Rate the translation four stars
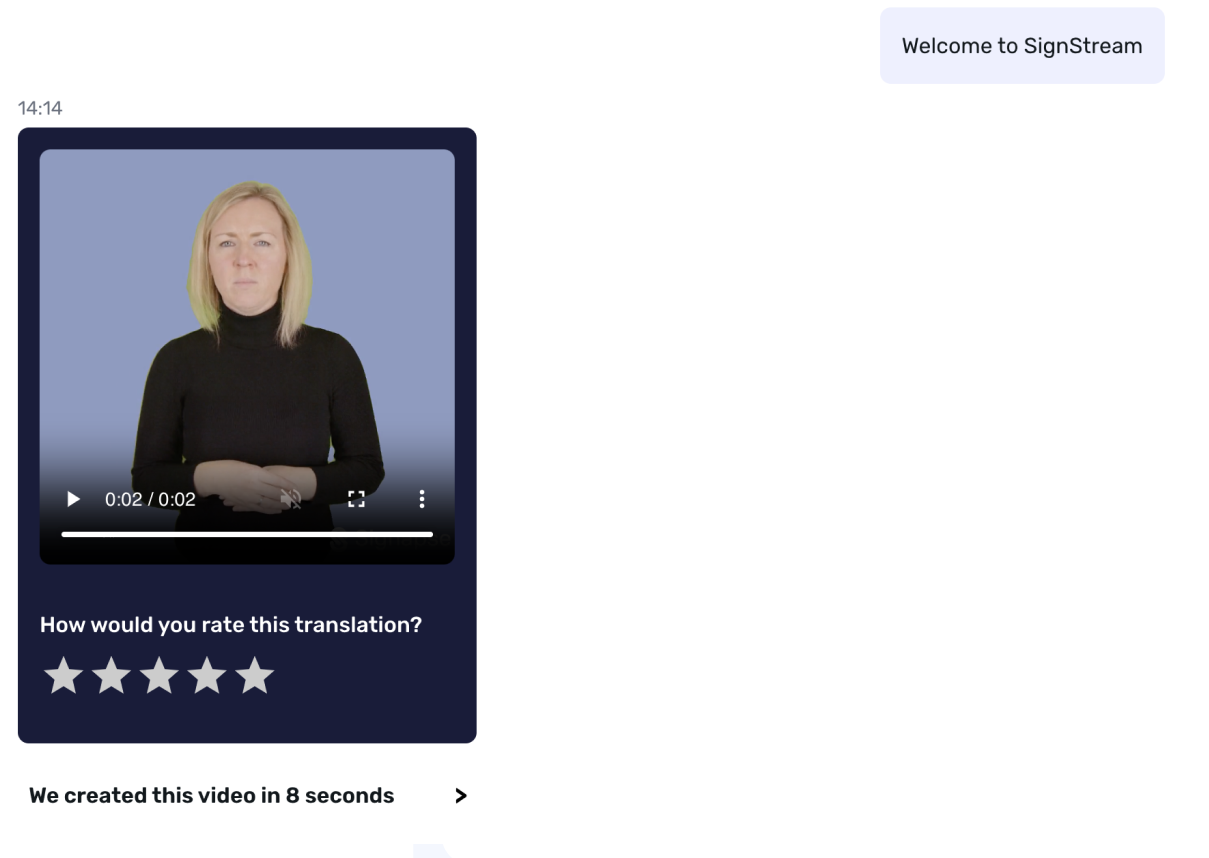 (x=207, y=676)
